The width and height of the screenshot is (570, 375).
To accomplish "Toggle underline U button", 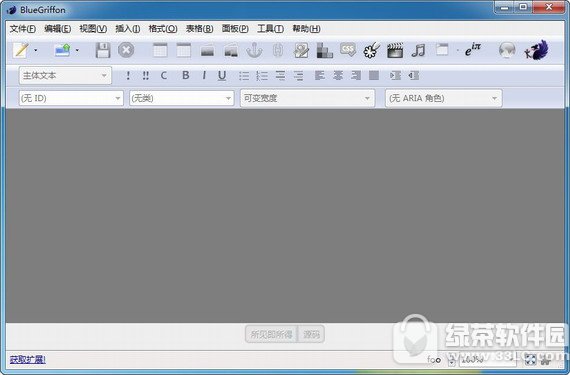I will pos(222,76).
